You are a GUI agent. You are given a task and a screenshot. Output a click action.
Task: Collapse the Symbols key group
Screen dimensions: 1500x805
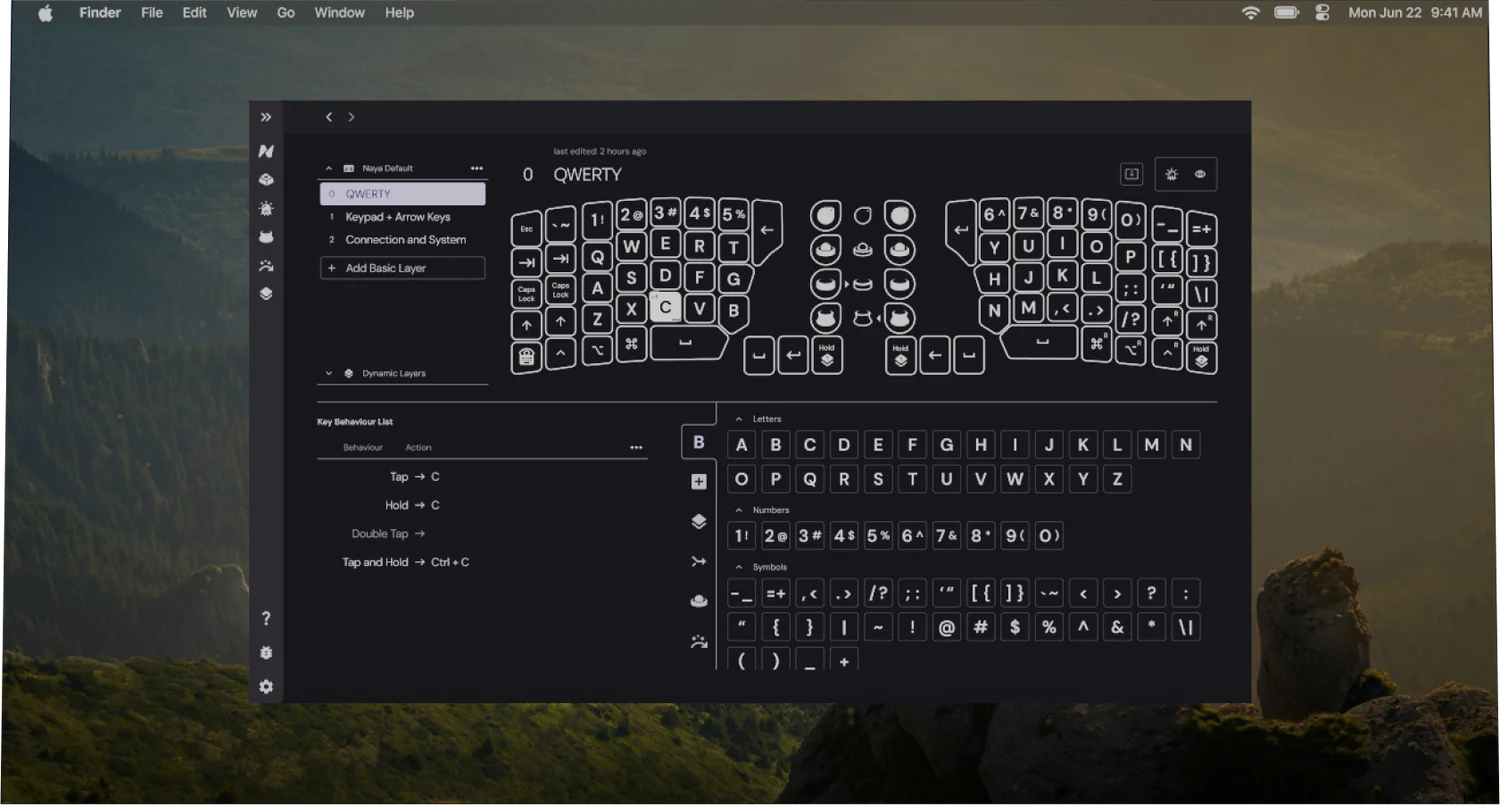point(739,567)
